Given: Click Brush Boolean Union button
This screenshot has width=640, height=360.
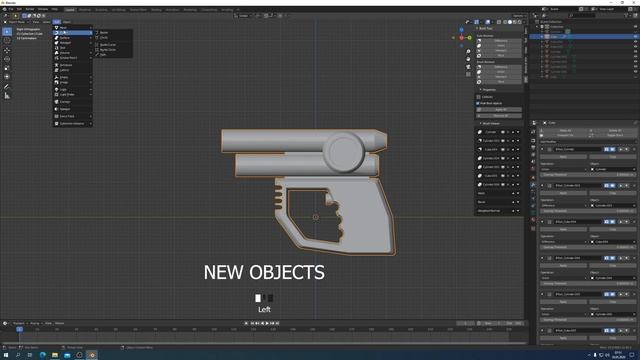Looking at the screenshot, I should coord(500,72).
